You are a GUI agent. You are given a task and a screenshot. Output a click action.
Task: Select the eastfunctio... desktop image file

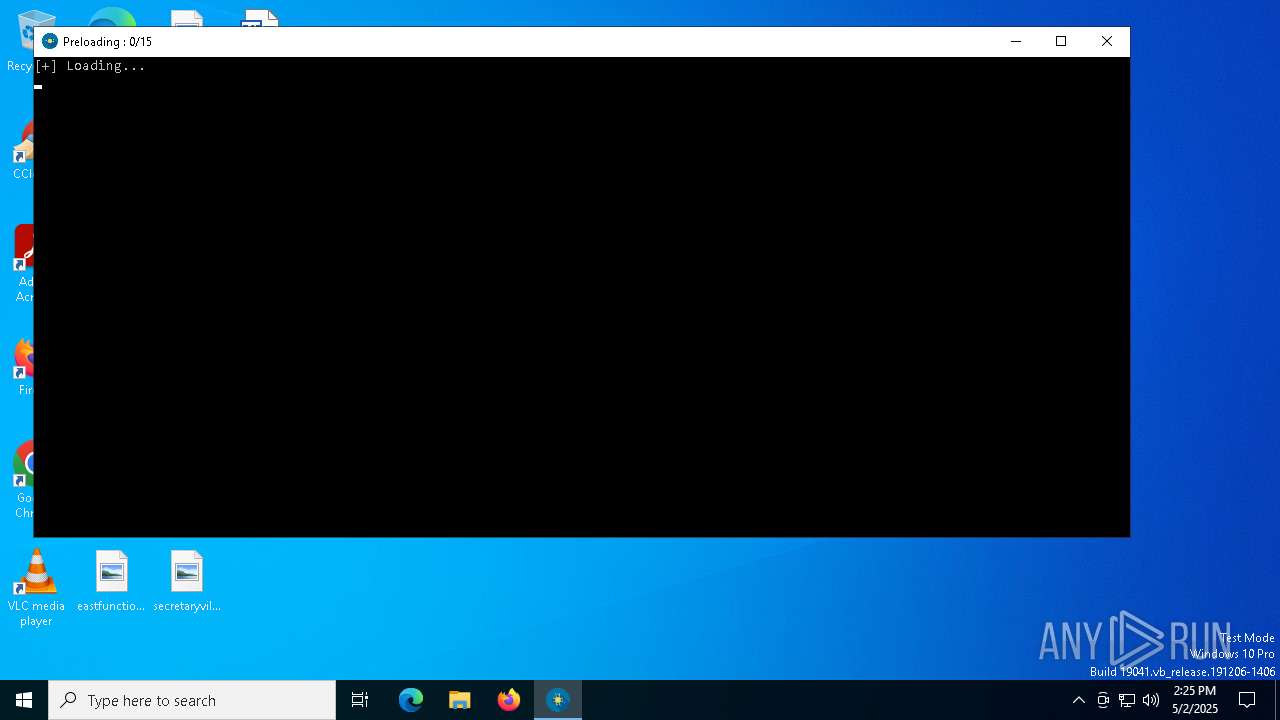[x=111, y=581]
